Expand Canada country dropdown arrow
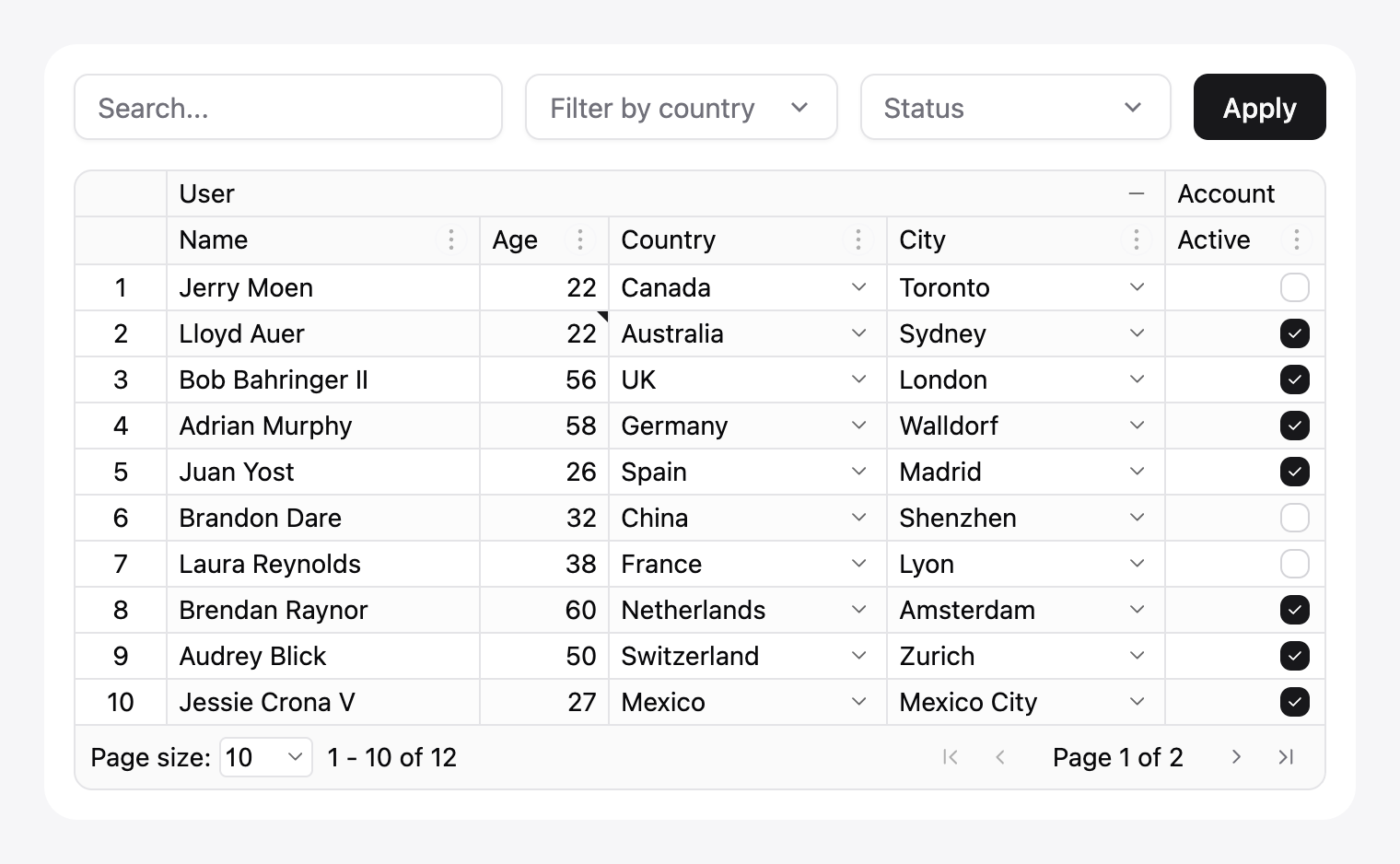Image resolution: width=1400 pixels, height=864 pixels. click(858, 287)
